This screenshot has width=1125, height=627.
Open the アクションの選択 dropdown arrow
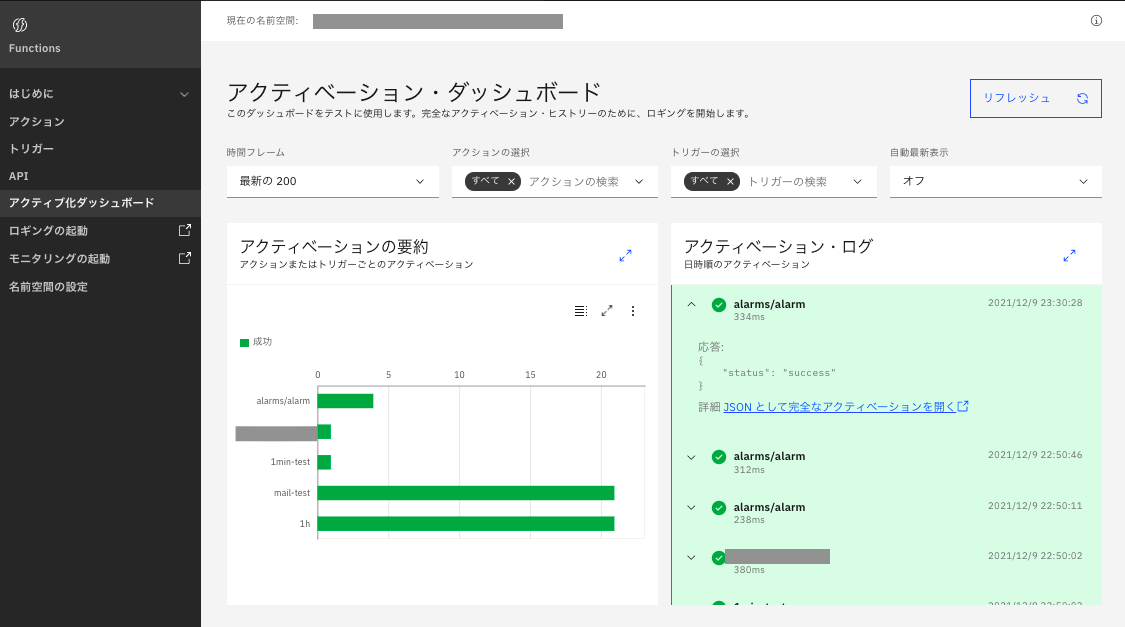click(x=639, y=182)
